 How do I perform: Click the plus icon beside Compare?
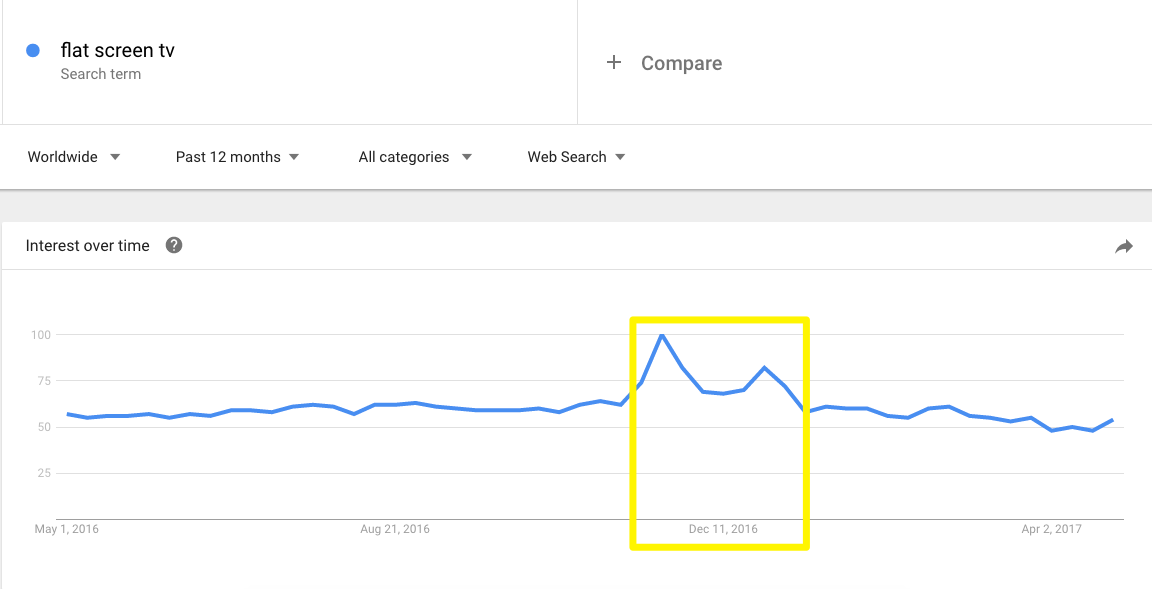pos(613,62)
